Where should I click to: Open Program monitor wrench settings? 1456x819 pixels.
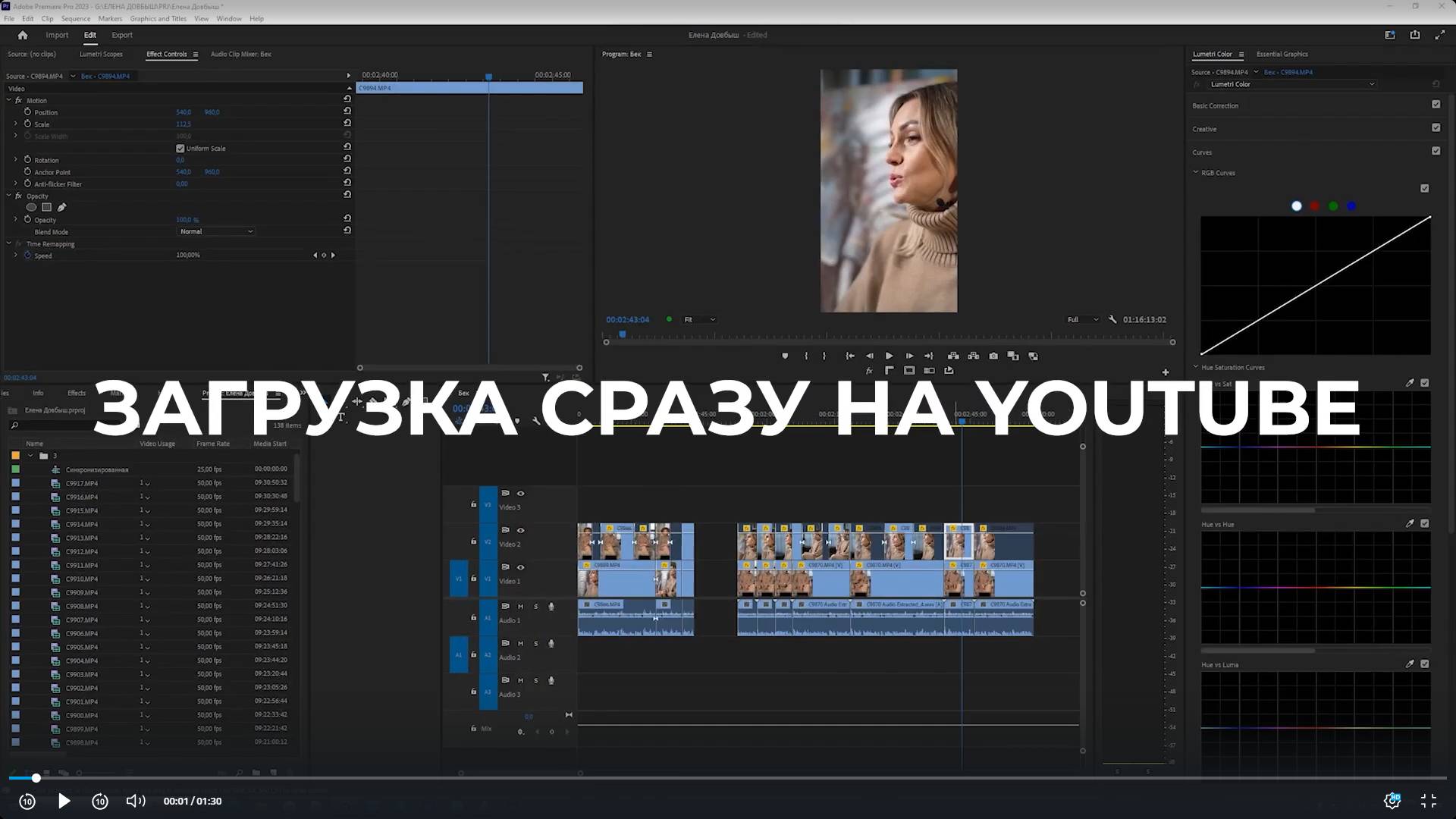pos(1112,319)
